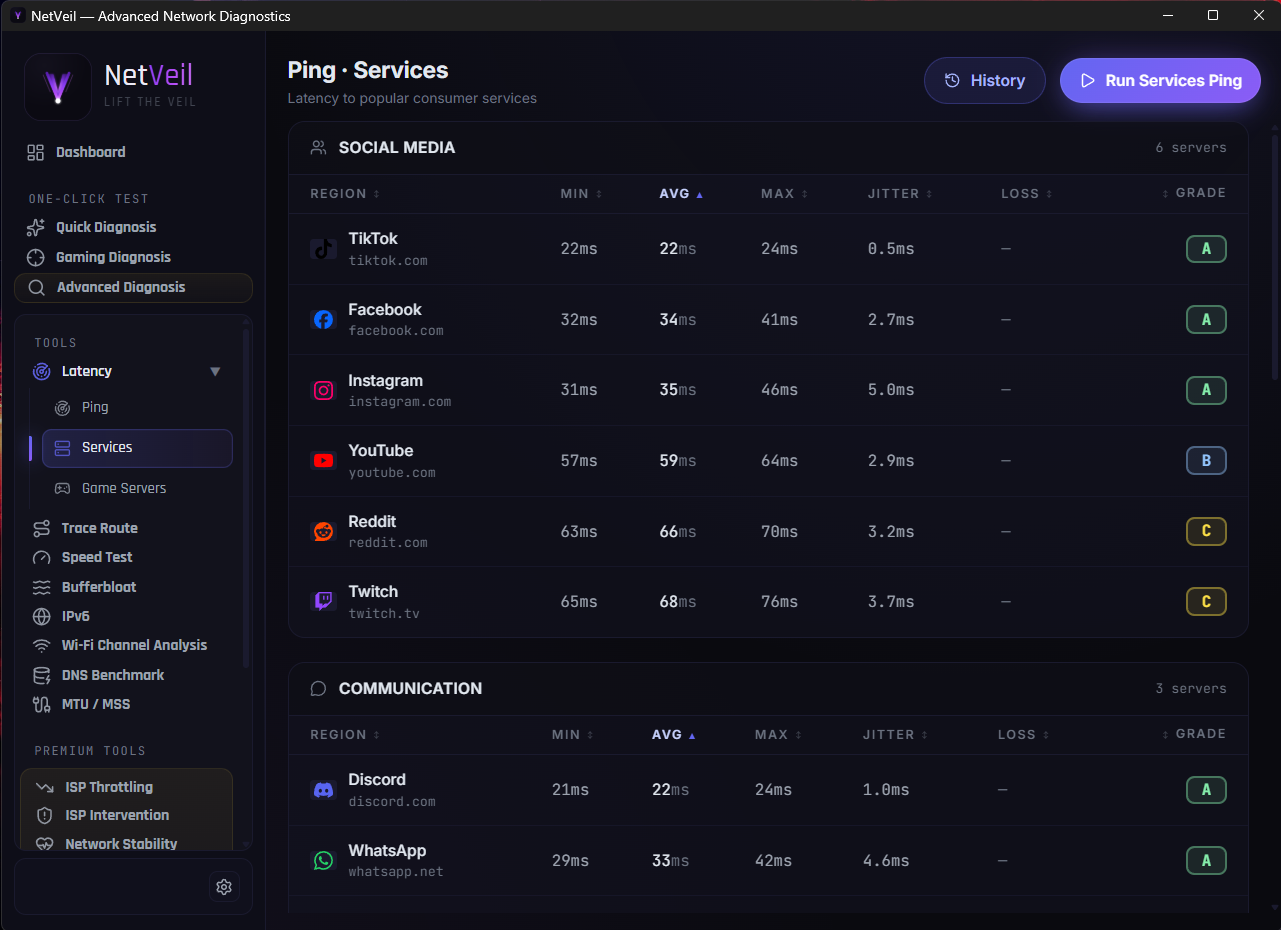
Task: Click the Quick Diagnosis sparkle icon
Action: (x=36, y=227)
